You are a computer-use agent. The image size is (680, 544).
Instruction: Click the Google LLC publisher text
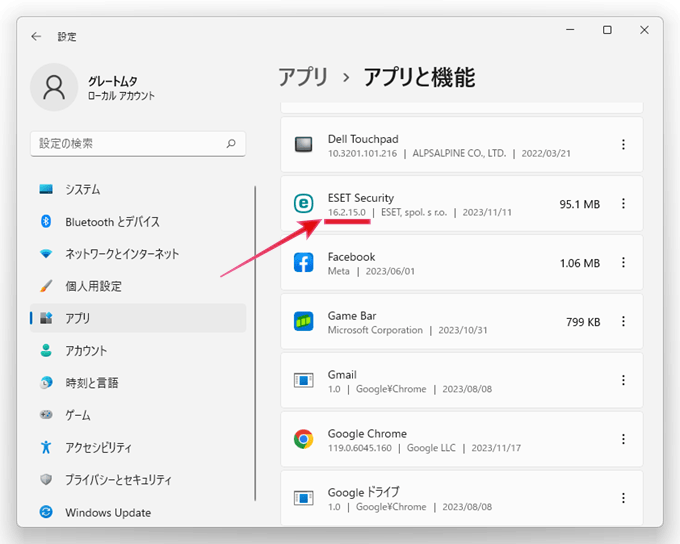point(431,448)
